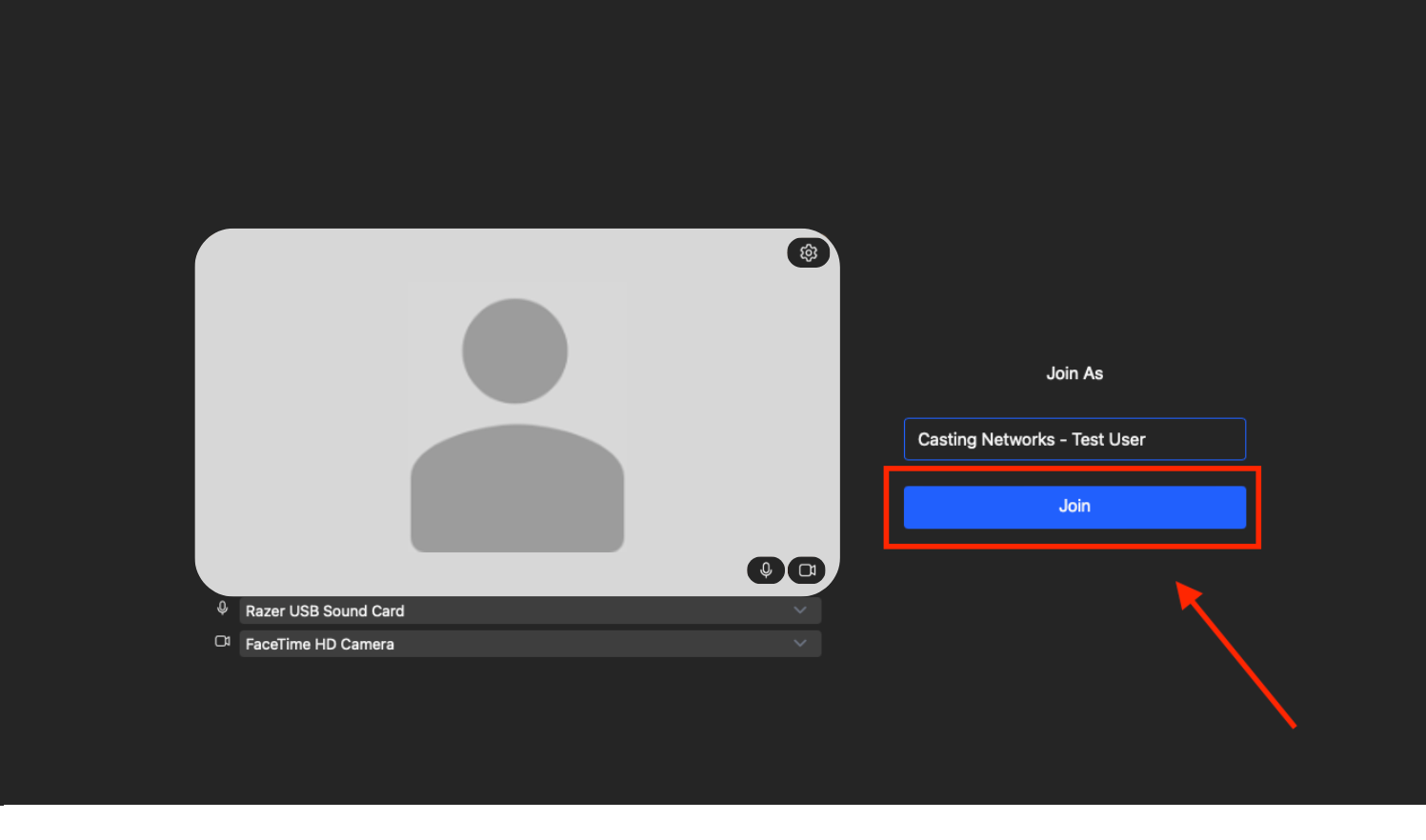Click the microphone icon beside Razer USB Sound Card
Image resolution: width=1426 pixels, height=840 pixels.
point(223,609)
